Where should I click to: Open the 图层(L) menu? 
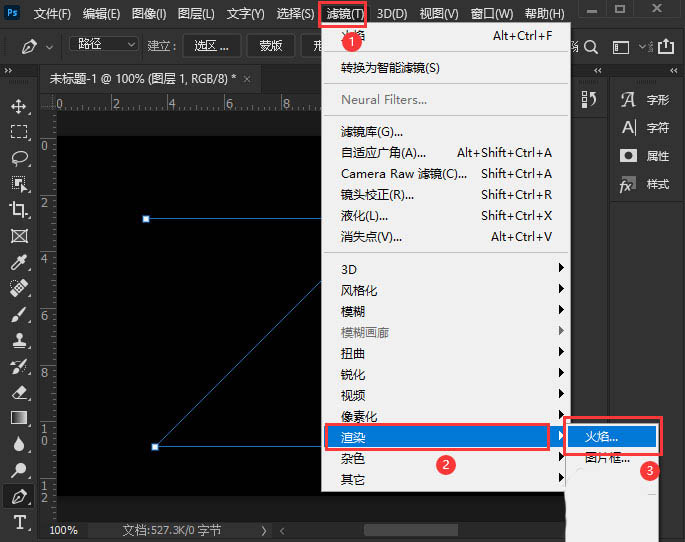[x=196, y=14]
